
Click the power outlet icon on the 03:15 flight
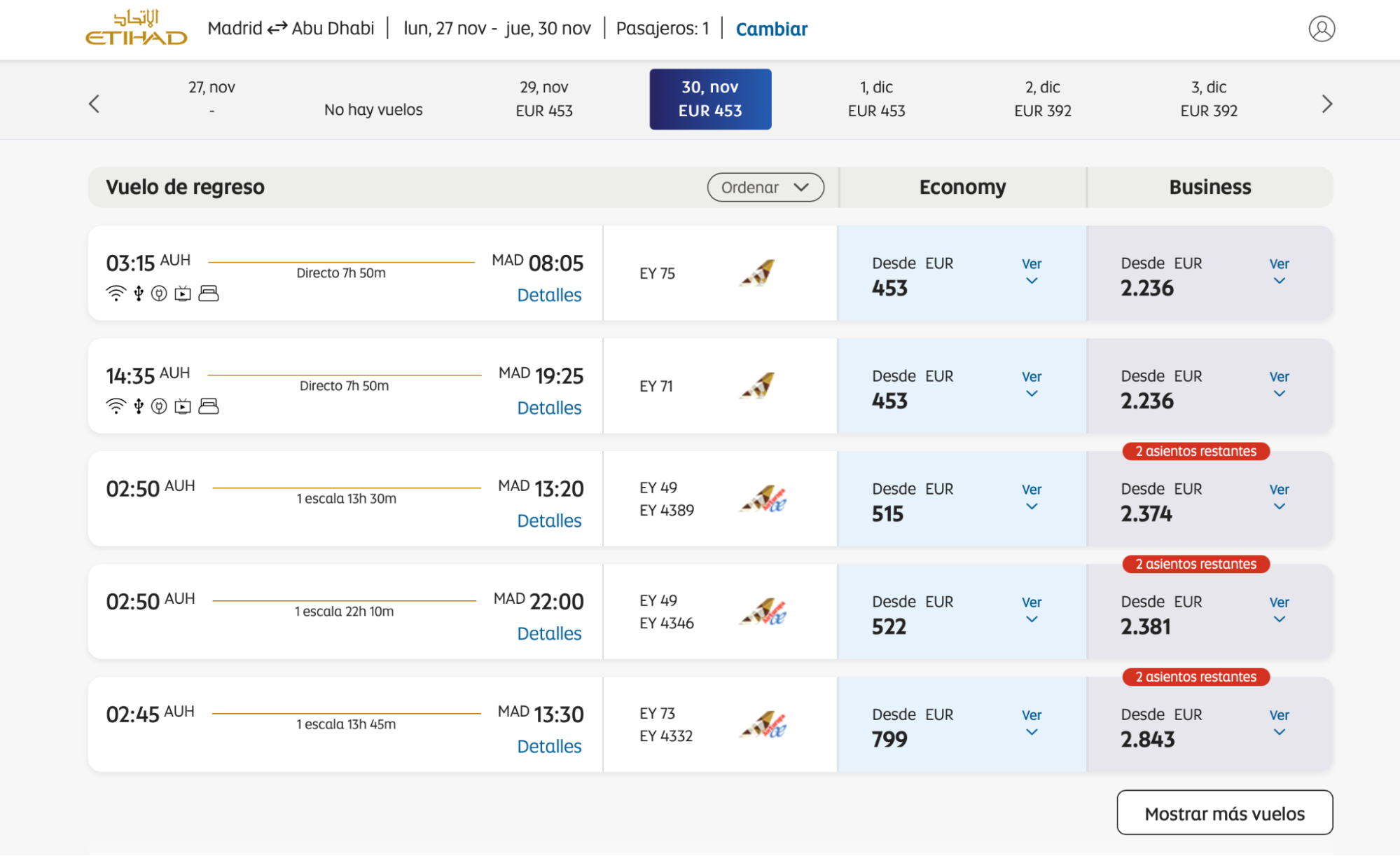[159, 294]
